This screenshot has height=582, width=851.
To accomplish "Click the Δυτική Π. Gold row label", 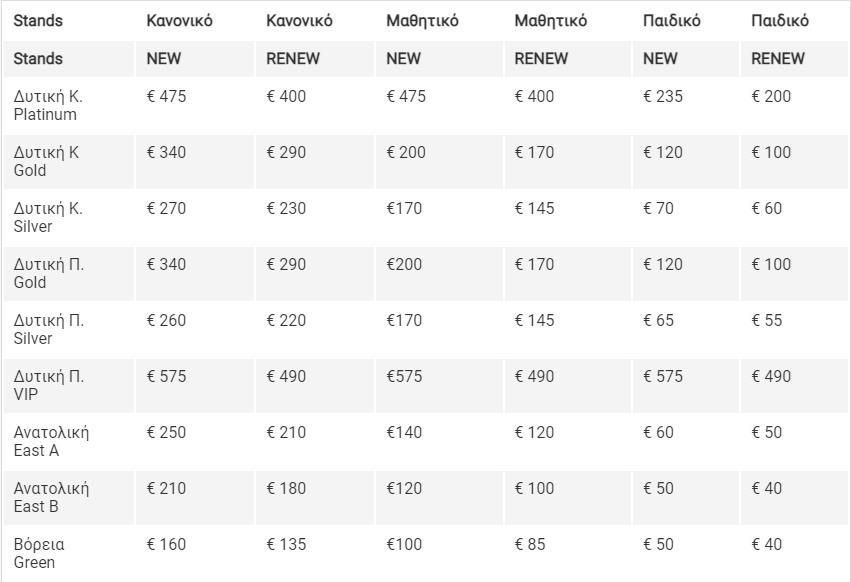I will pyautogui.click(x=48, y=273).
